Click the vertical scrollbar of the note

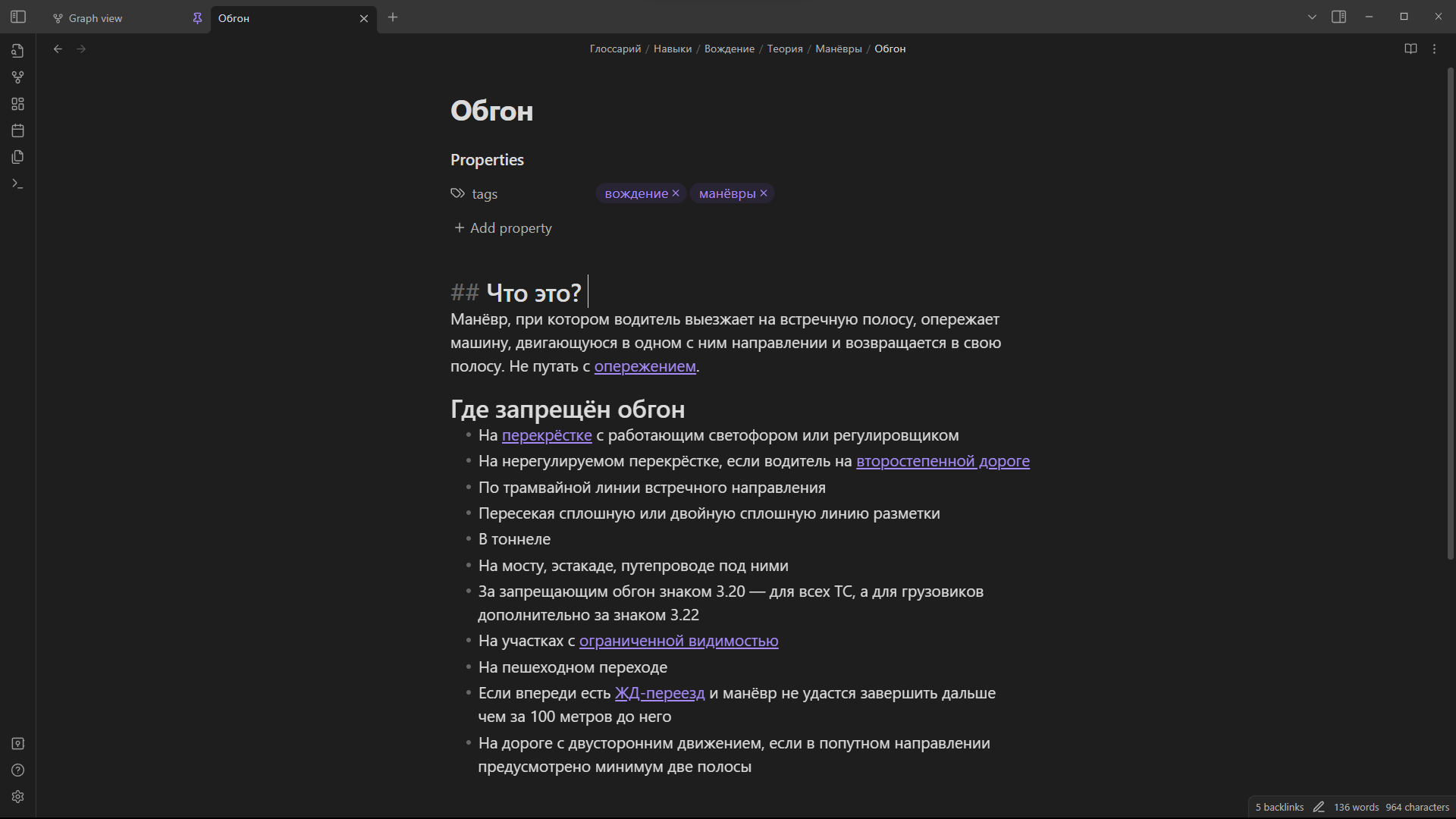1451,314
